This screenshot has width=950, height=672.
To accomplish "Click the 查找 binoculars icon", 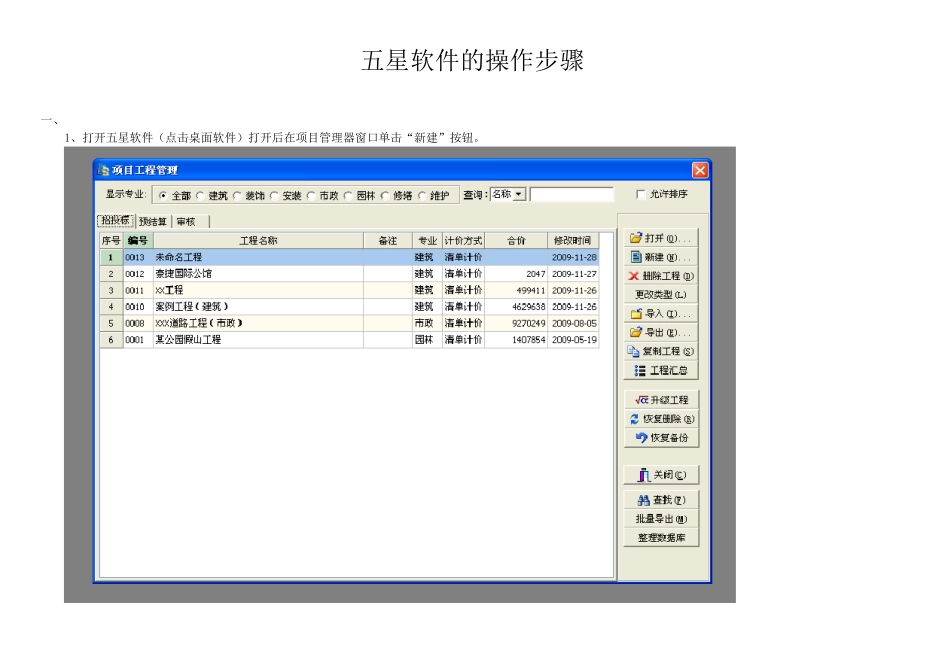I will click(643, 500).
